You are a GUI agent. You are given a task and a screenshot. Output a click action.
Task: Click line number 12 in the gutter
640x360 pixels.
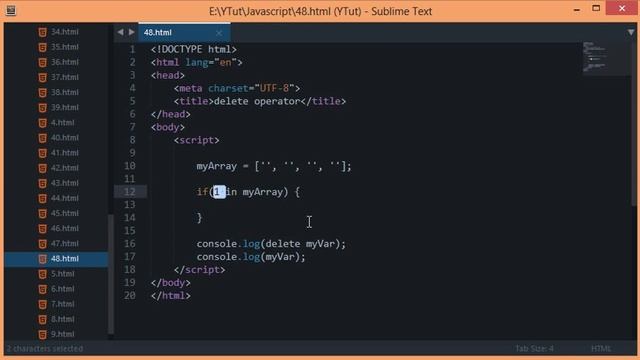click(130, 192)
